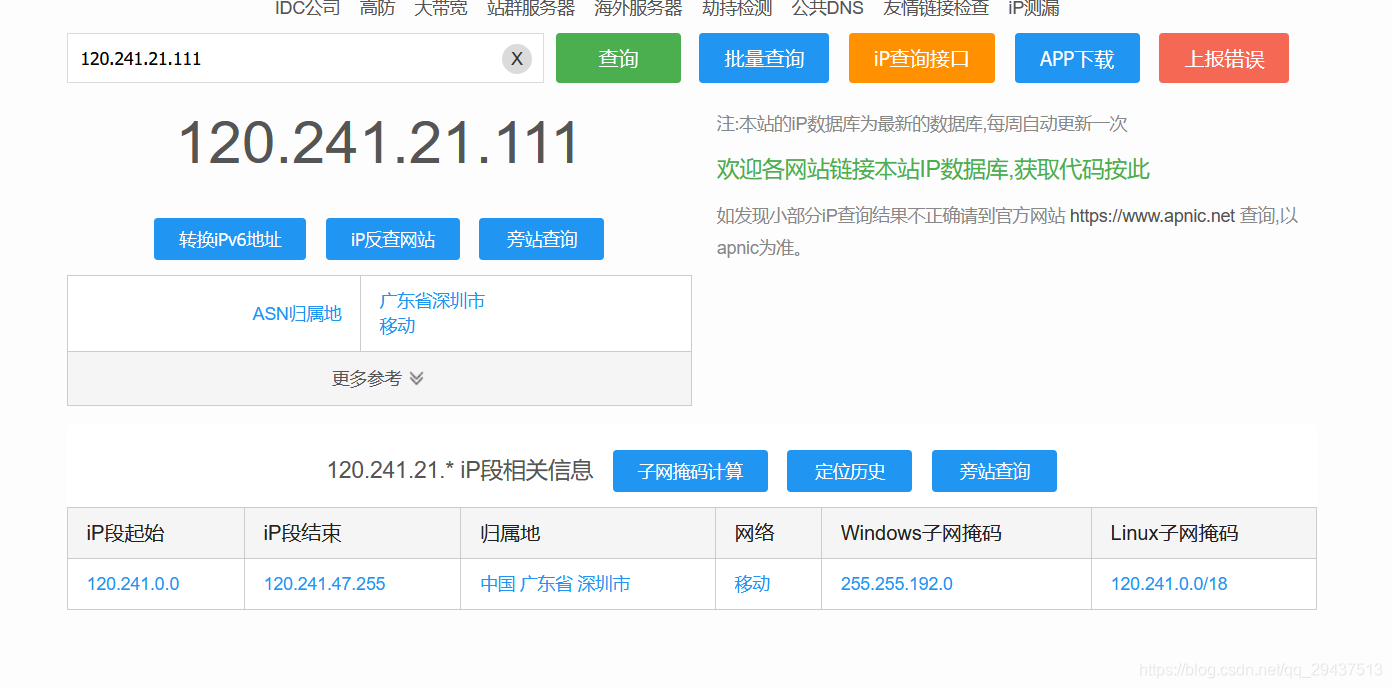Open 劫持检测 in top navigation
This screenshot has height=688, width=1392.
click(737, 8)
